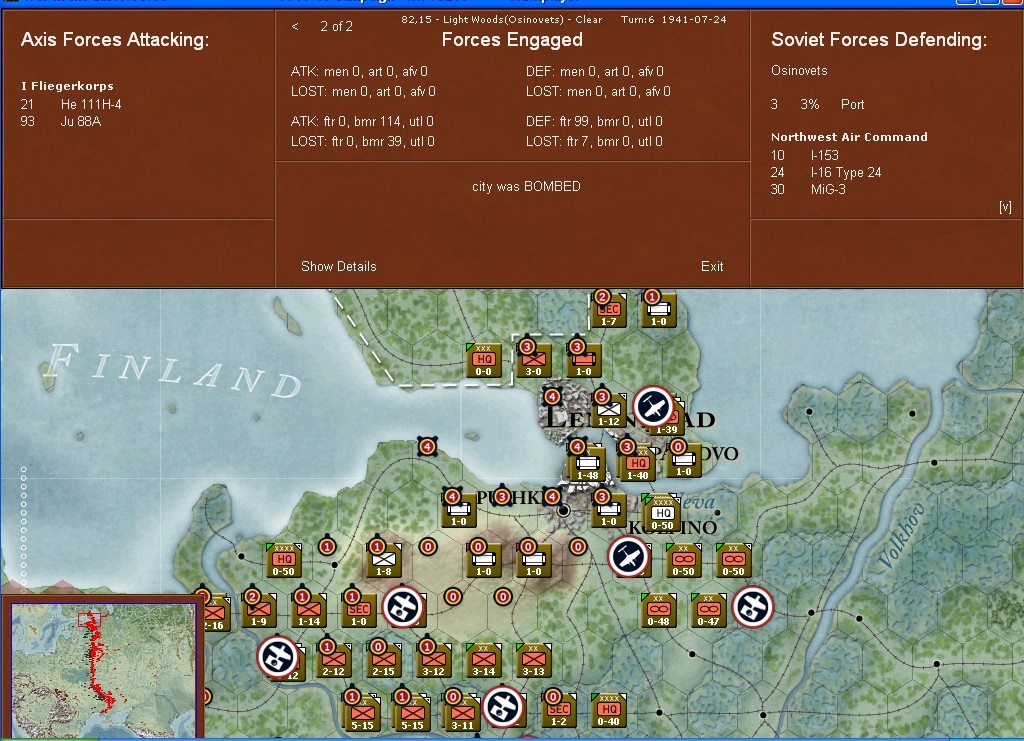1024x741 pixels.
Task: Click the 'DEF: ftr 99, bmr 0' line
Action: [x=594, y=121]
